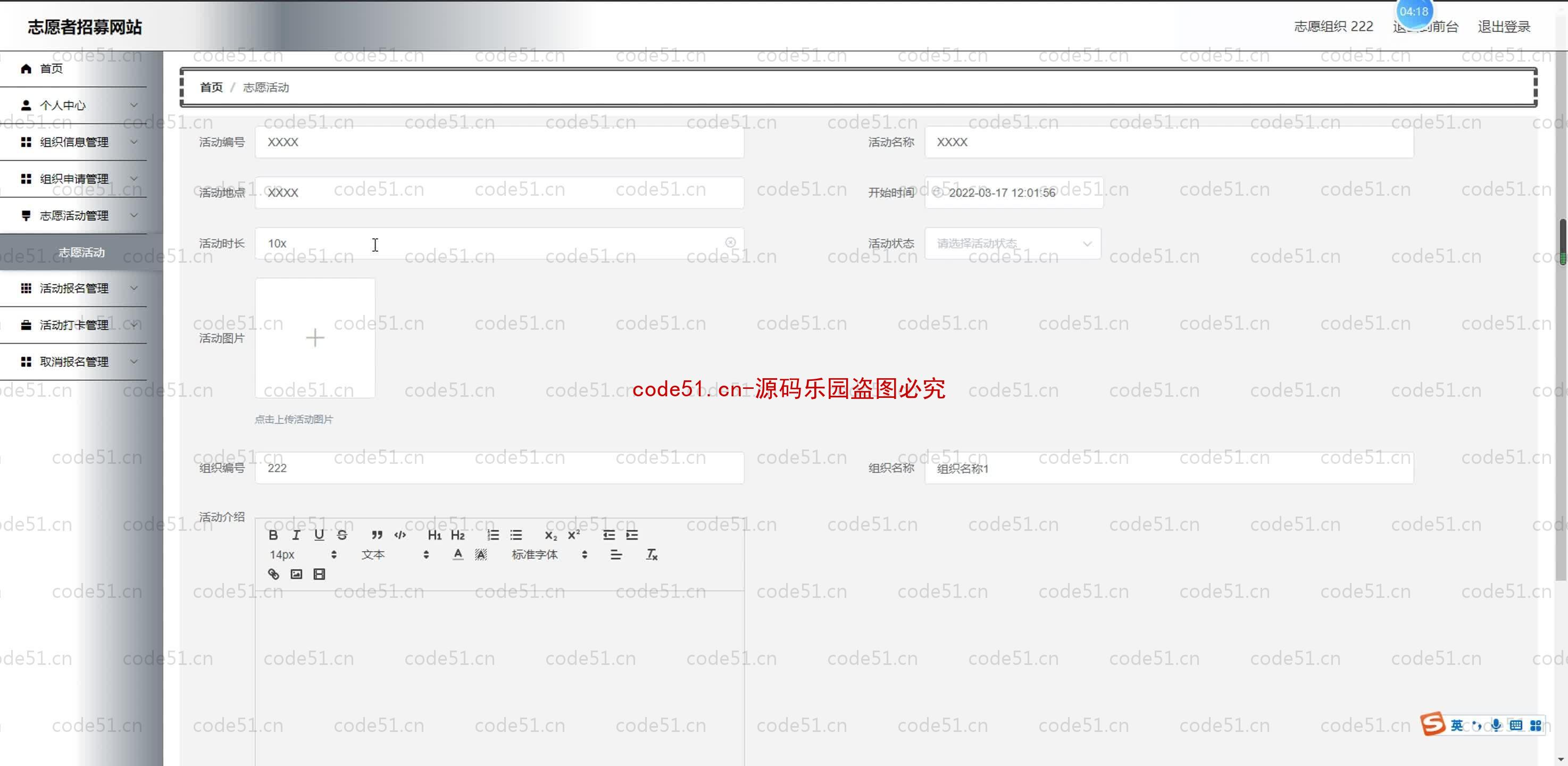The width and height of the screenshot is (1568, 766).
Task: Create a bulleted list
Action: (x=516, y=535)
